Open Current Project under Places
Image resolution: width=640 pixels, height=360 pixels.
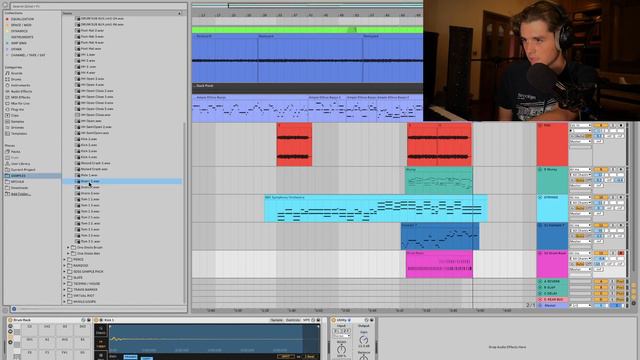pyautogui.click(x=22, y=169)
